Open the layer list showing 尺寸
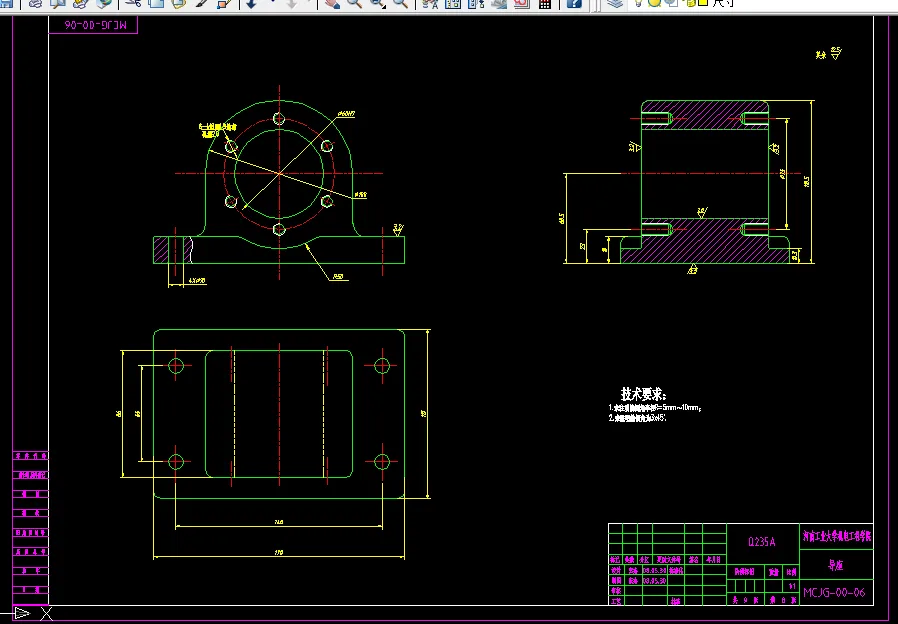This screenshot has width=898, height=624. 724,2
